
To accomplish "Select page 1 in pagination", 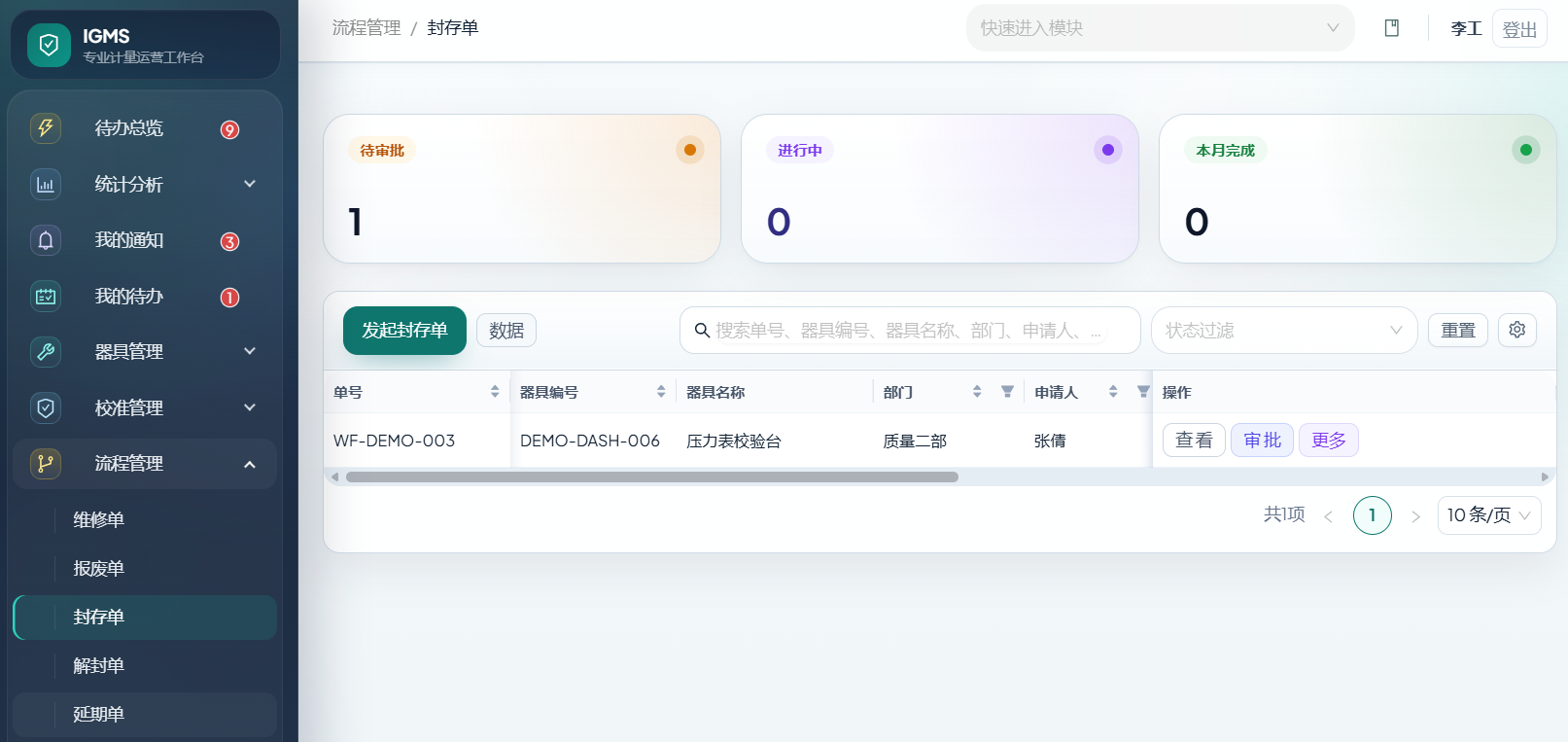I will (x=1373, y=515).
